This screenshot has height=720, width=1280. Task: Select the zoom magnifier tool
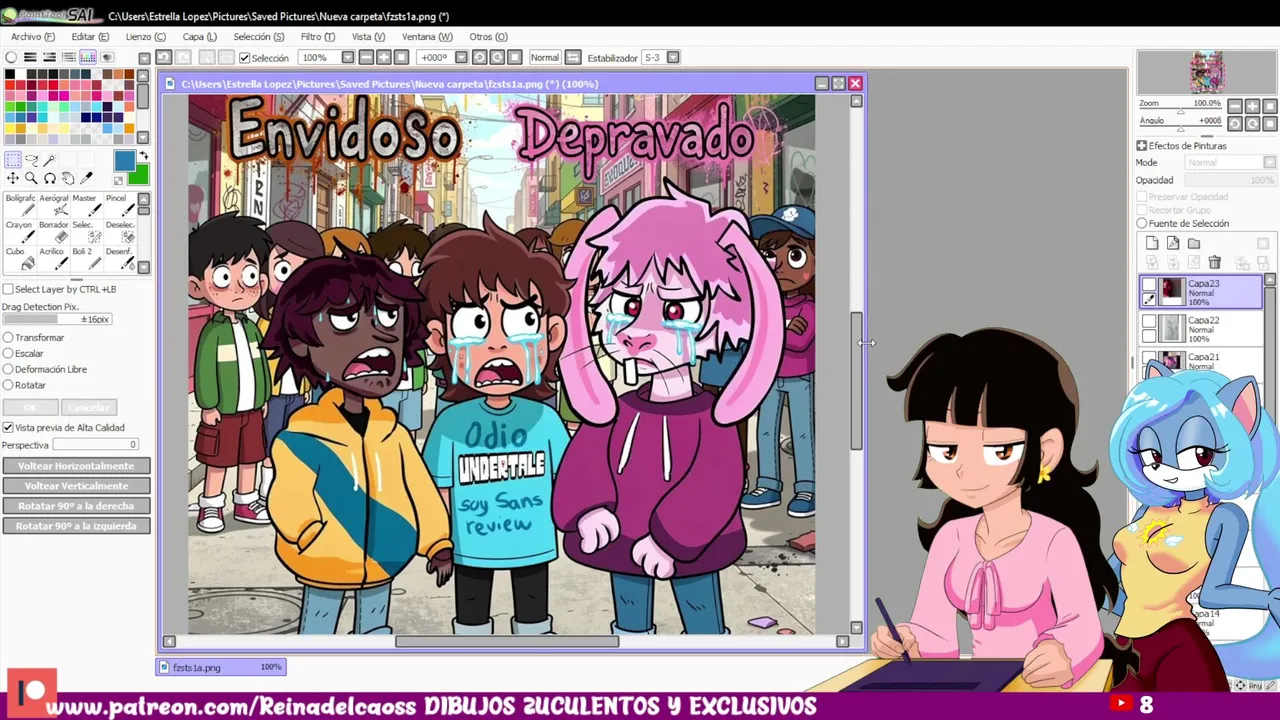click(x=31, y=178)
